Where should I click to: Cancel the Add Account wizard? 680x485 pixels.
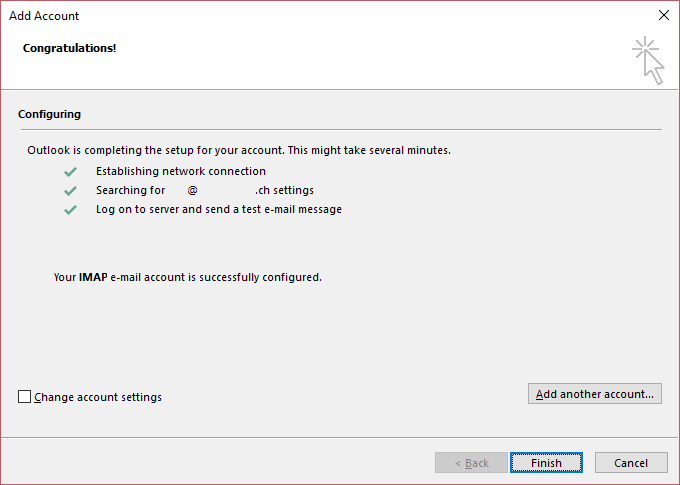tap(631, 463)
